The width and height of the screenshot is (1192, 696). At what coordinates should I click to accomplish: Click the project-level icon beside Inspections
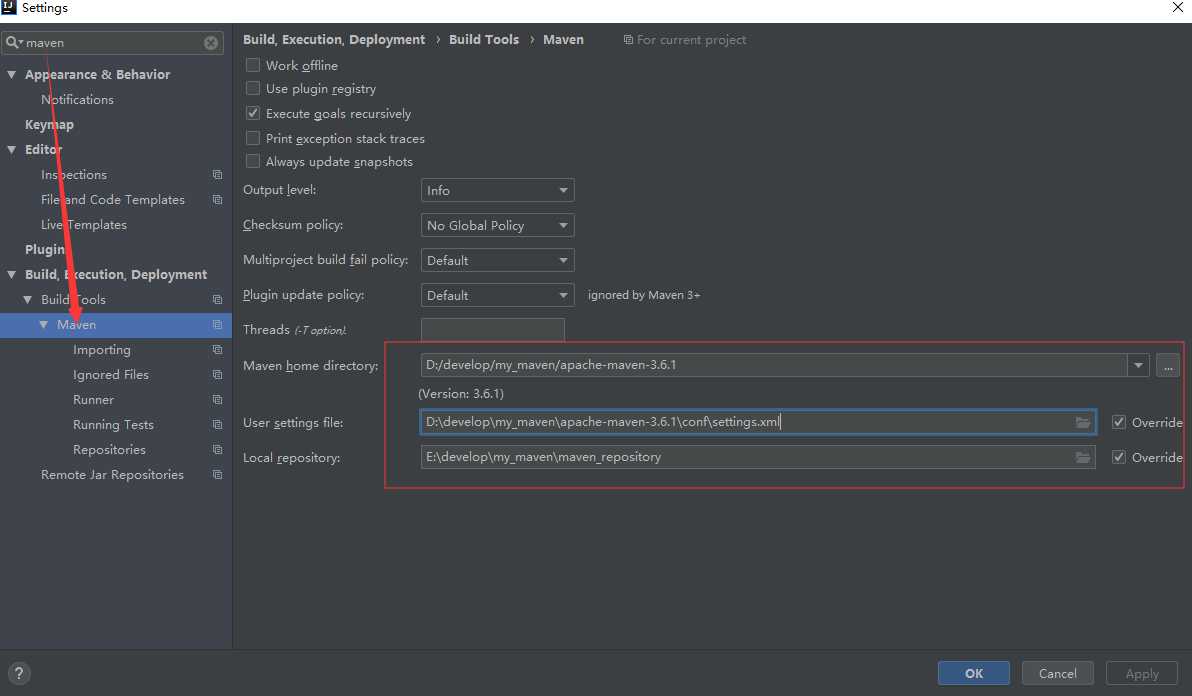pos(217,175)
